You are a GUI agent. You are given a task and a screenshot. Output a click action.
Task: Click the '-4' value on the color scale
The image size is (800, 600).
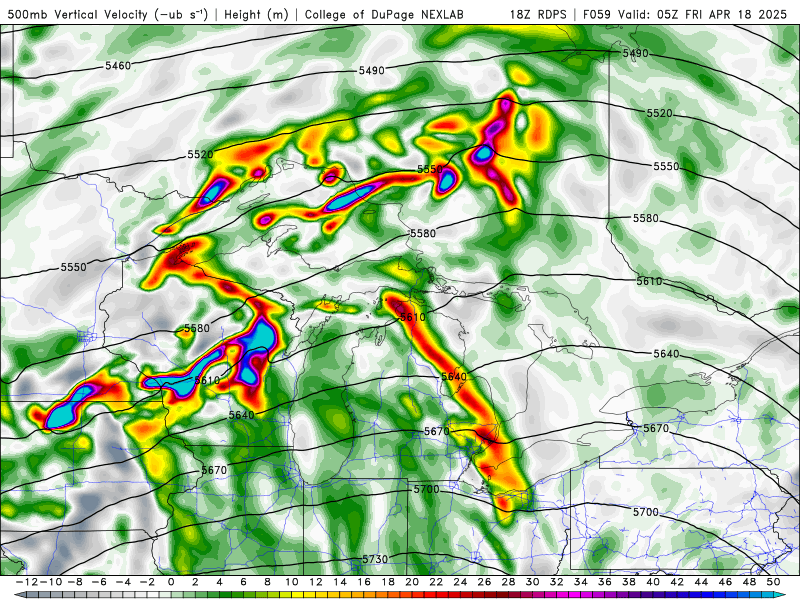click(x=122, y=582)
